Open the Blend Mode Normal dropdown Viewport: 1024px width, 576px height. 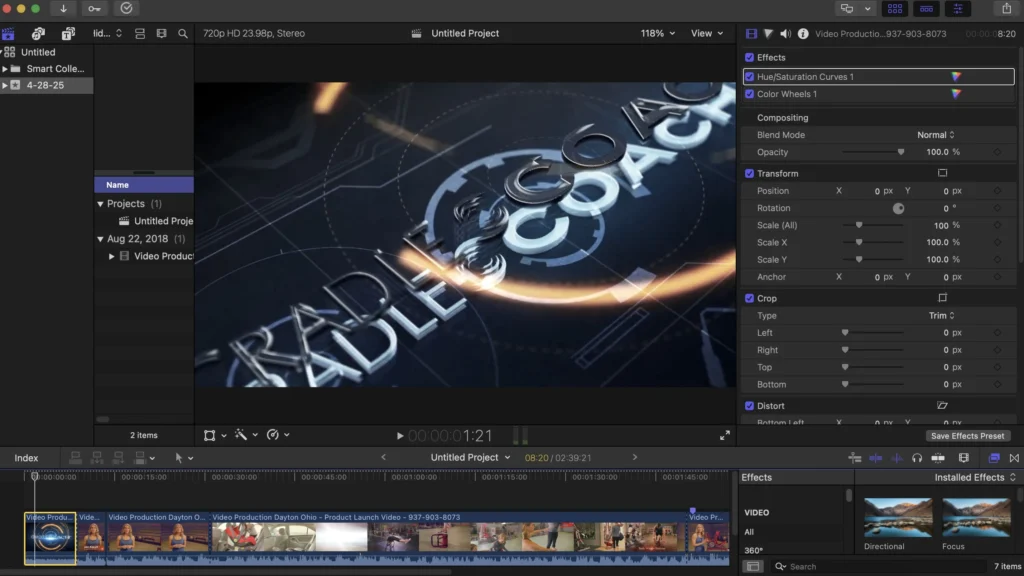[935, 135]
